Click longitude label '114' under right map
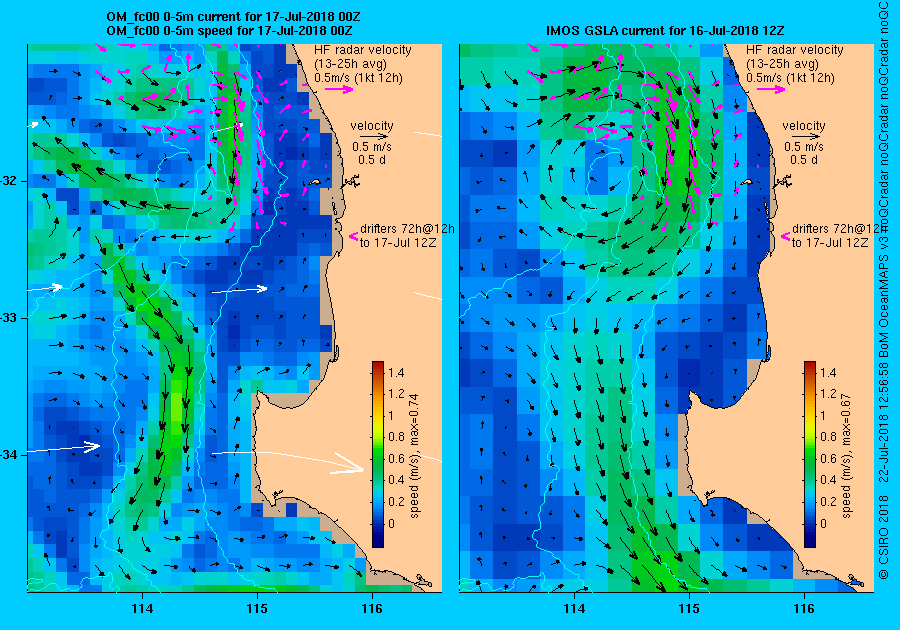The width and height of the screenshot is (900, 630). point(574,609)
